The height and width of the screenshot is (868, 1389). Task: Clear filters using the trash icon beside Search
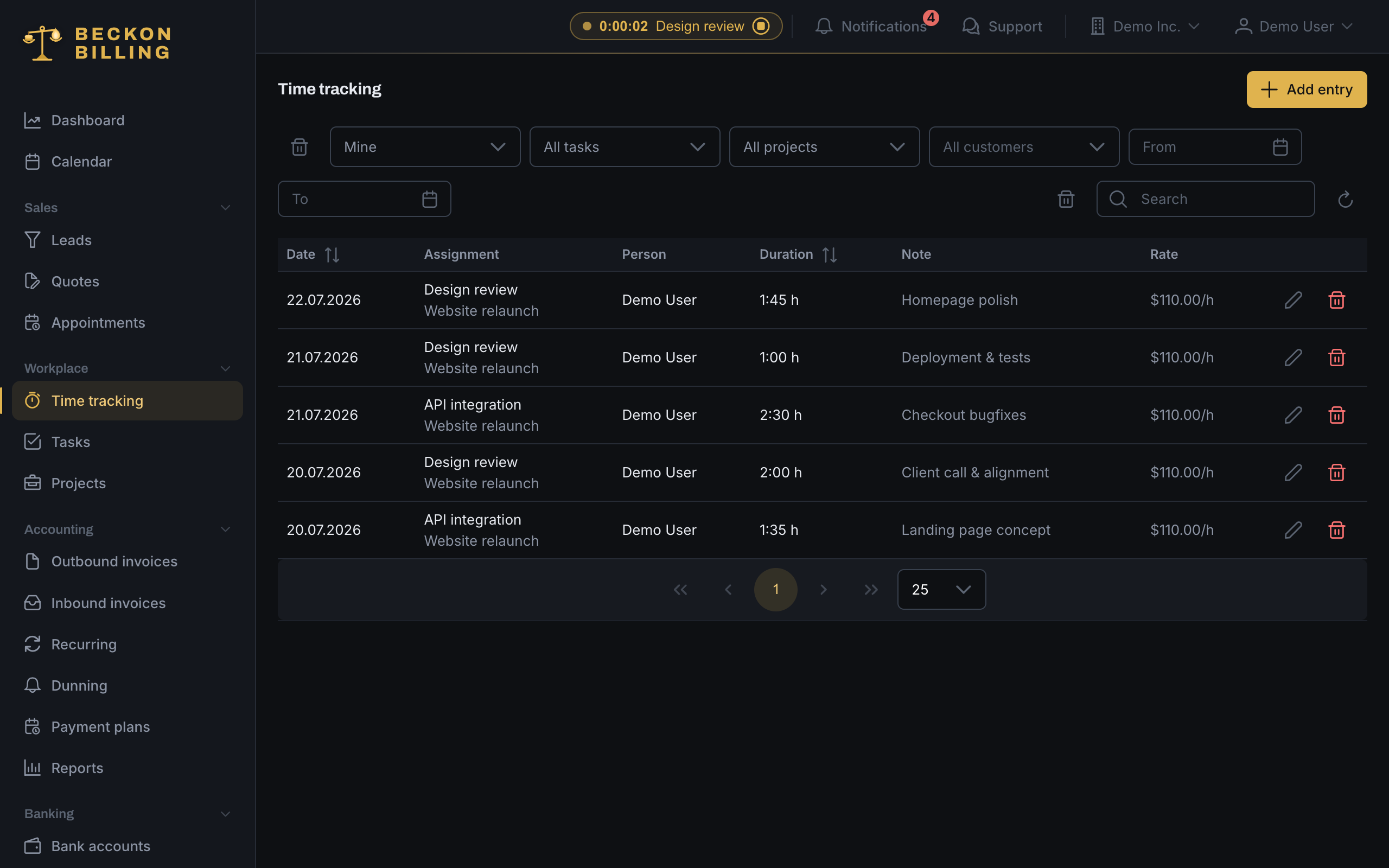(1066, 199)
